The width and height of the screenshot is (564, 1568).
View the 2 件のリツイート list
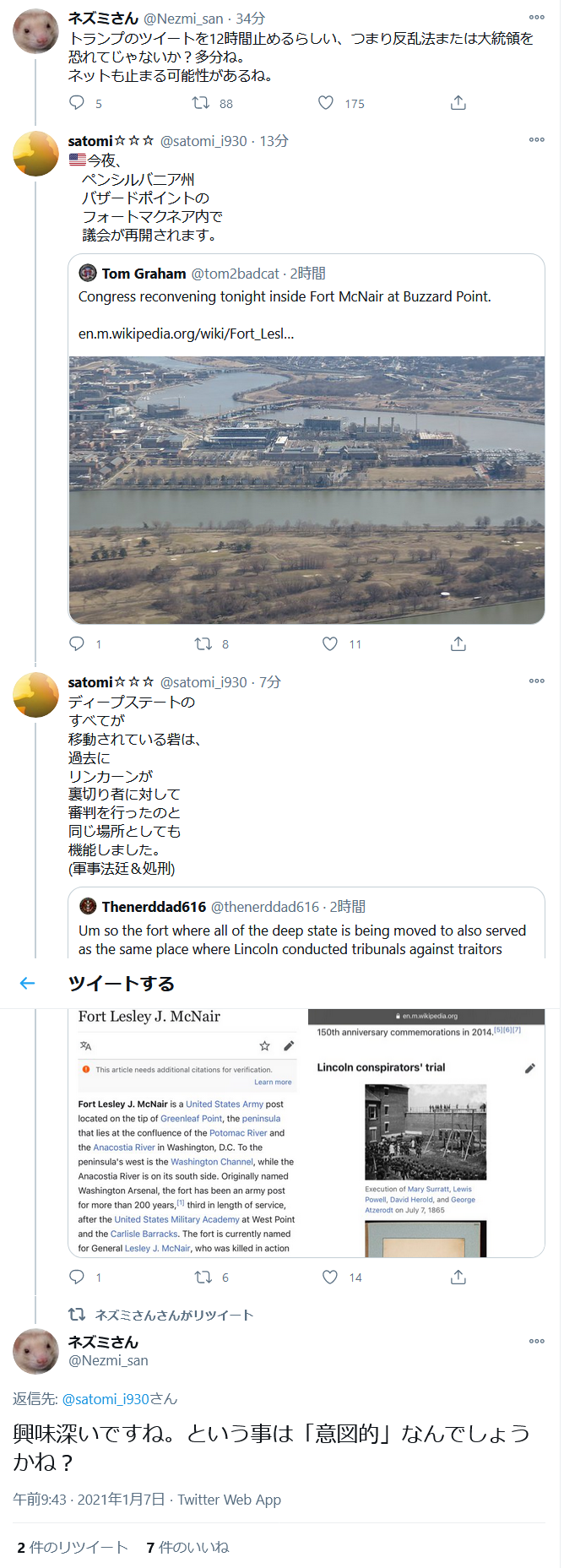(x=73, y=1548)
